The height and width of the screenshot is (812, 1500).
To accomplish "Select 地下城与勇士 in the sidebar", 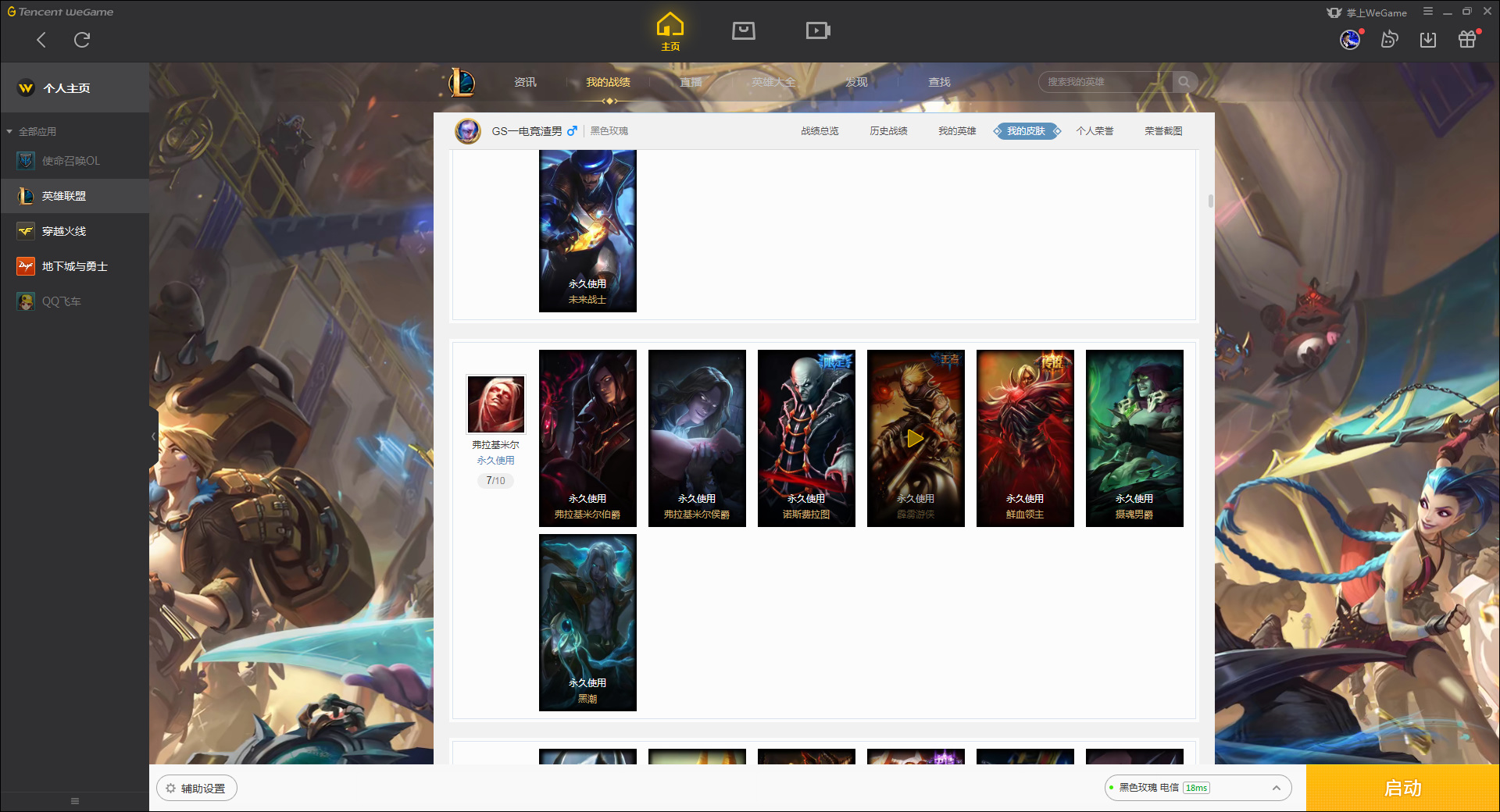I will (75, 266).
